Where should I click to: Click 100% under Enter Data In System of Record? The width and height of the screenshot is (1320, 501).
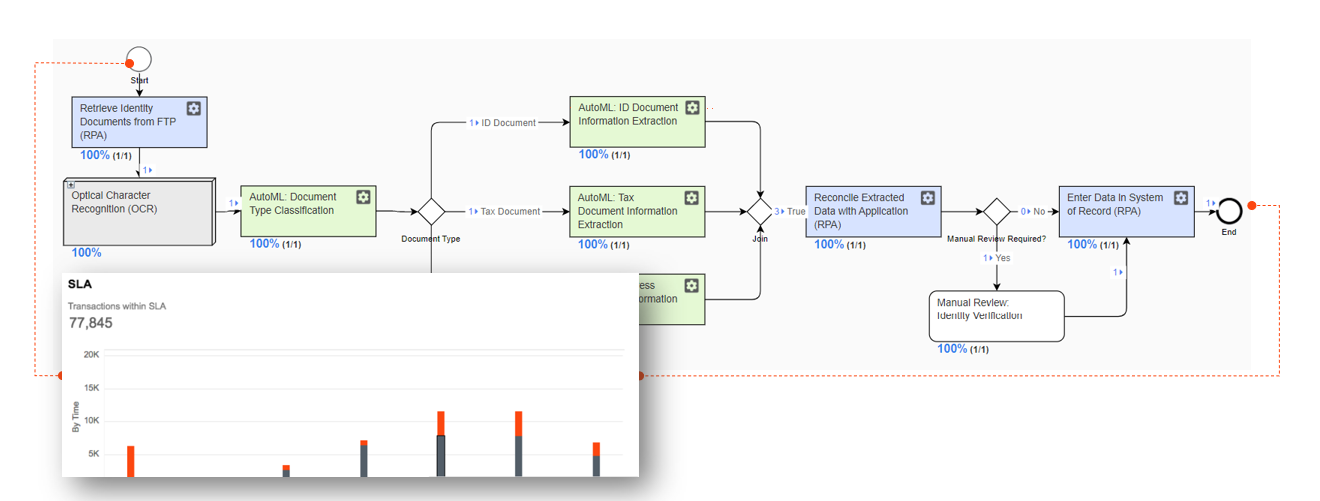(x=1083, y=244)
